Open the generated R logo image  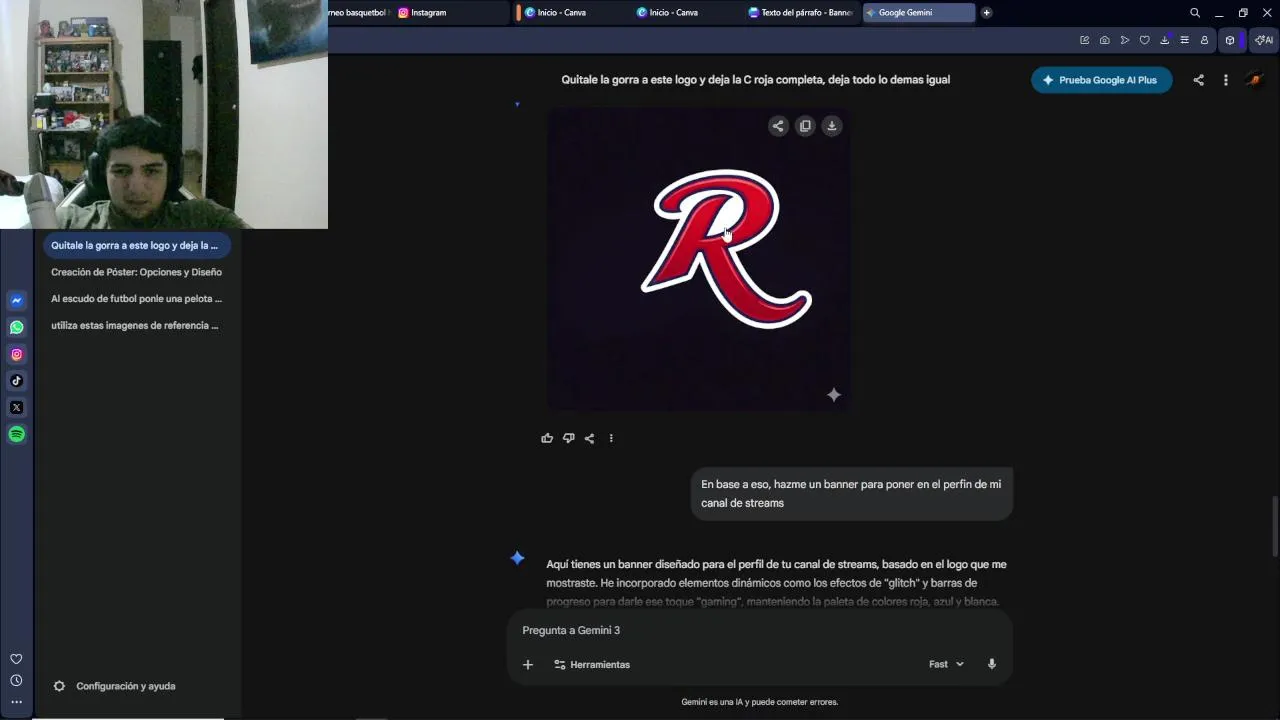coord(698,259)
